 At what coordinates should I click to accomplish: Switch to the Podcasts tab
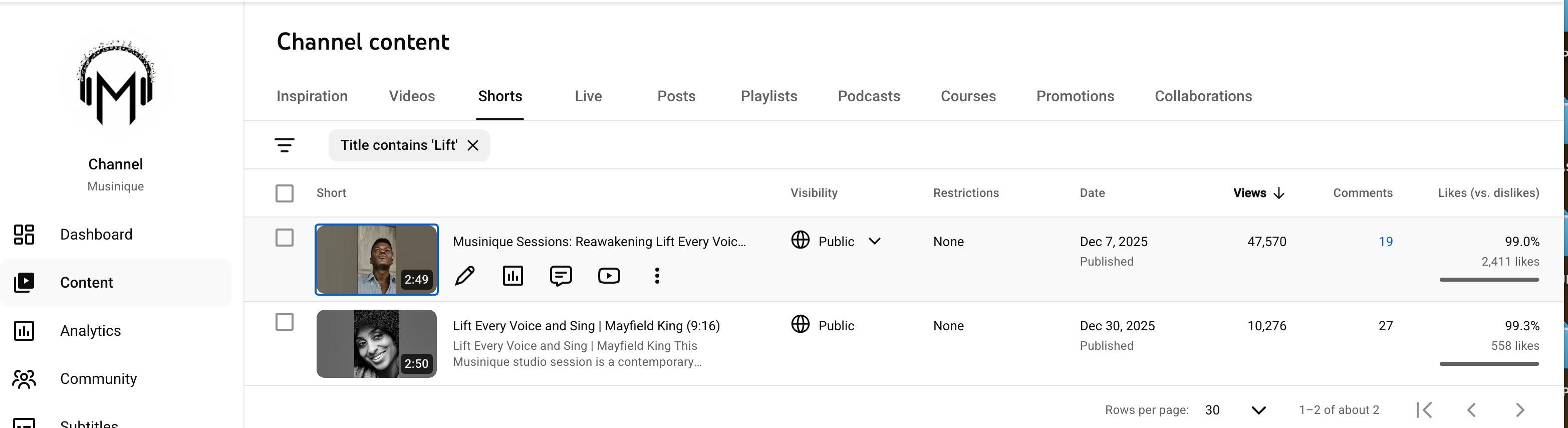(869, 96)
